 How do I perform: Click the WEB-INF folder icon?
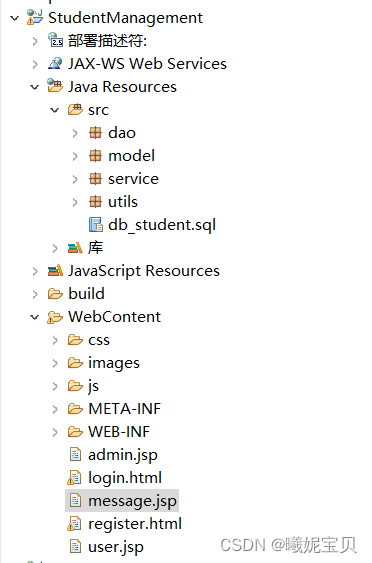coord(75,432)
